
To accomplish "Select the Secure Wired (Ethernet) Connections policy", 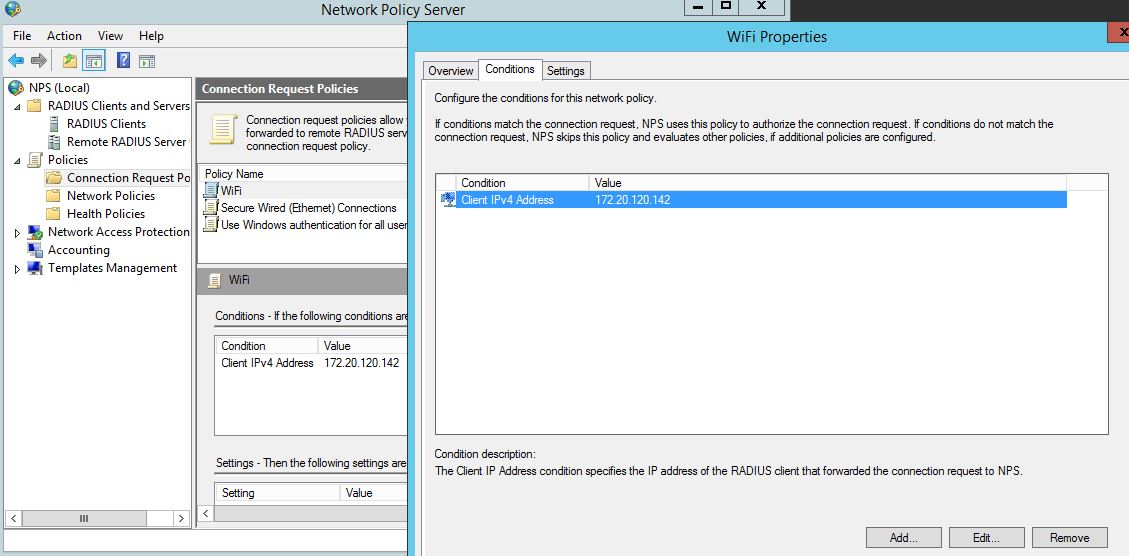I will 308,207.
